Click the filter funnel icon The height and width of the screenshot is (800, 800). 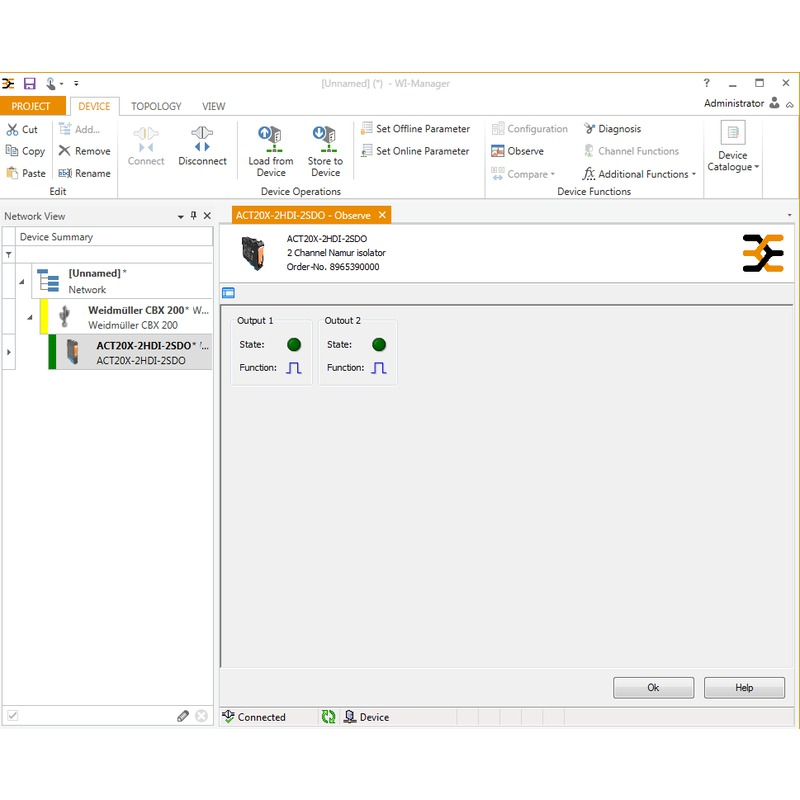coord(9,254)
